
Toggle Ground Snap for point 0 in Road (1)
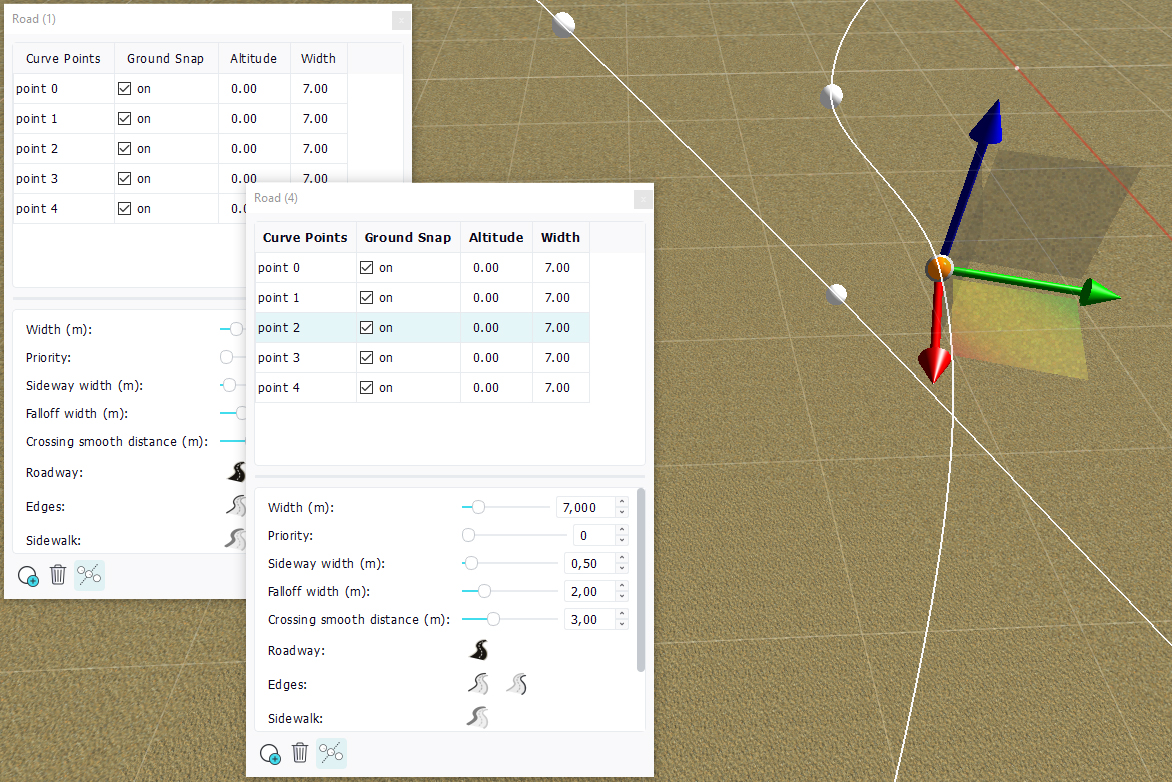[x=124, y=89]
